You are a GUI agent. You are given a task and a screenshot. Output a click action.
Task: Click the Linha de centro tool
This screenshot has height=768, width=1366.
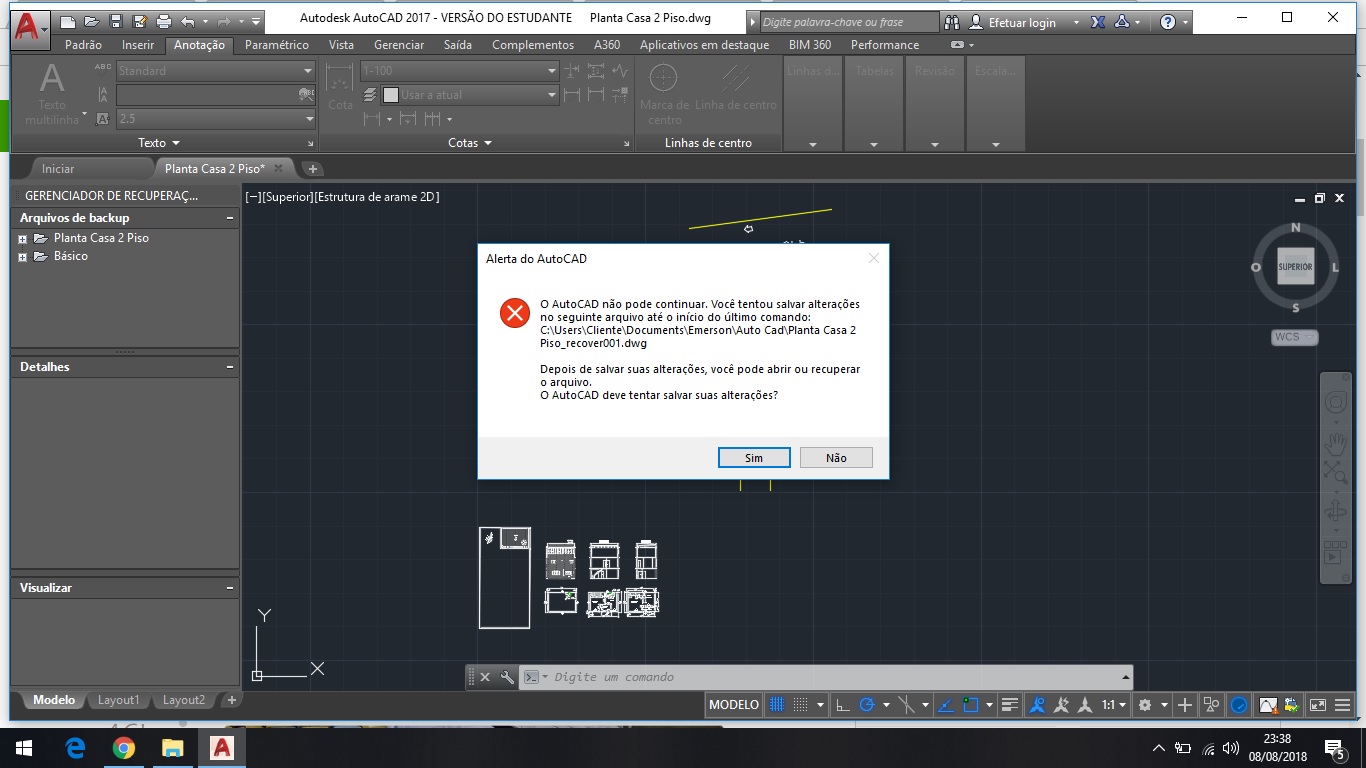pyautogui.click(x=736, y=88)
